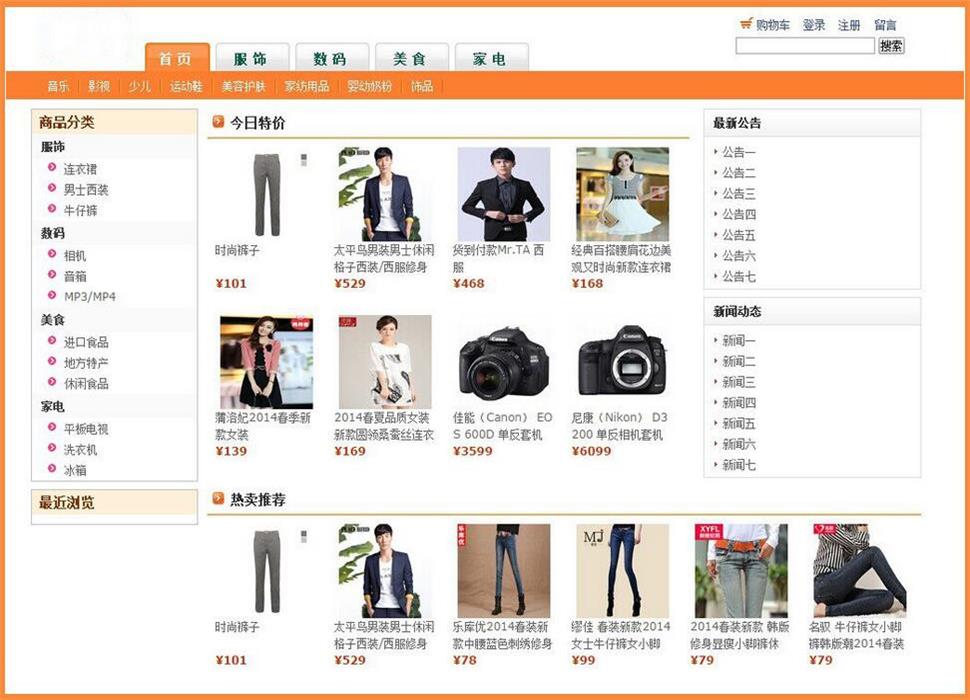970x700 pixels.
Task: Open the ¥99 MJ jeans thumbnail
Action: point(622,571)
